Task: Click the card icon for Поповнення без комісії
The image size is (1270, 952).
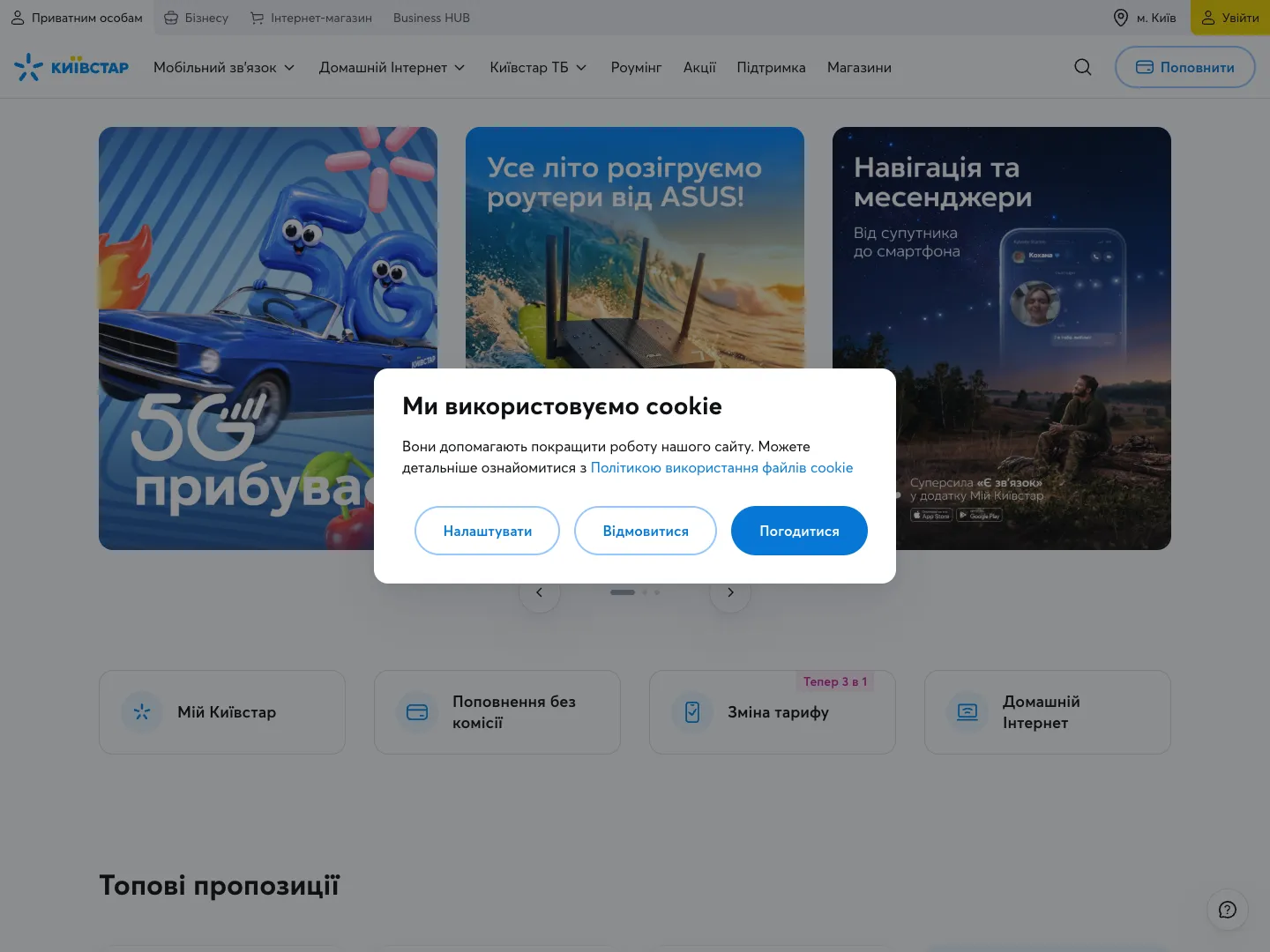Action: pos(417,712)
